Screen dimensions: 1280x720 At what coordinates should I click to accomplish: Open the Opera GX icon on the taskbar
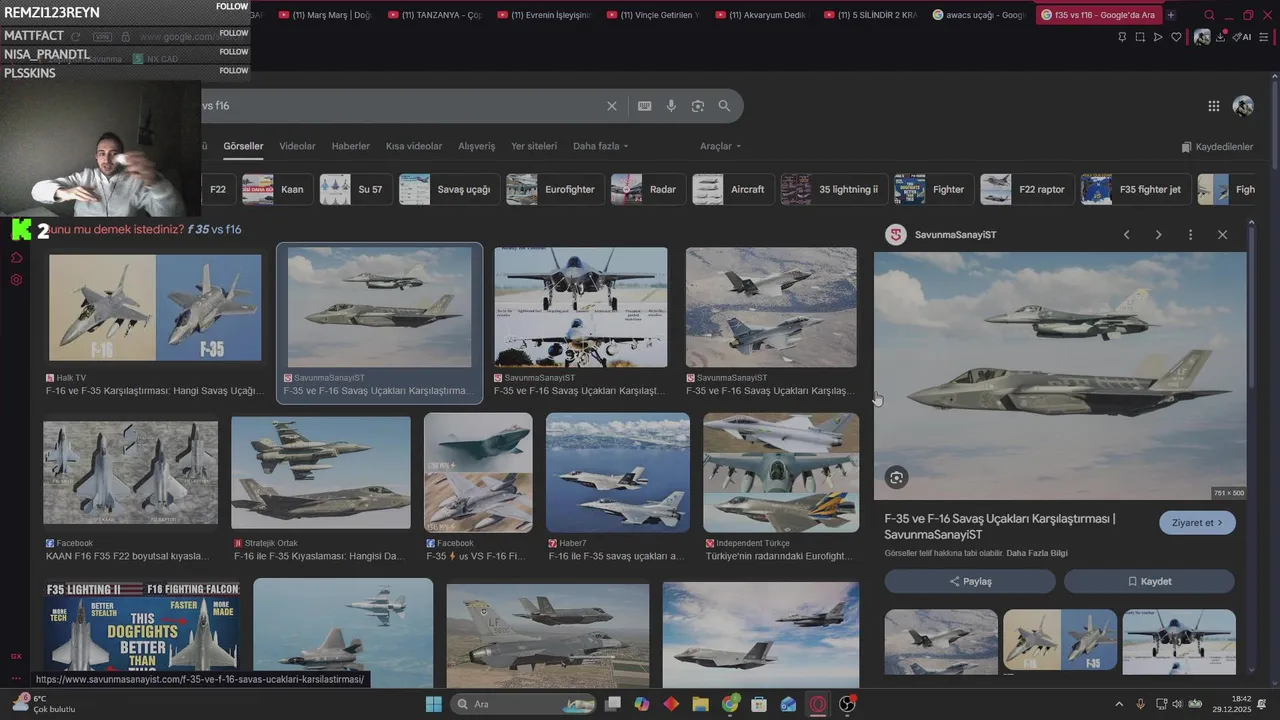point(818,704)
